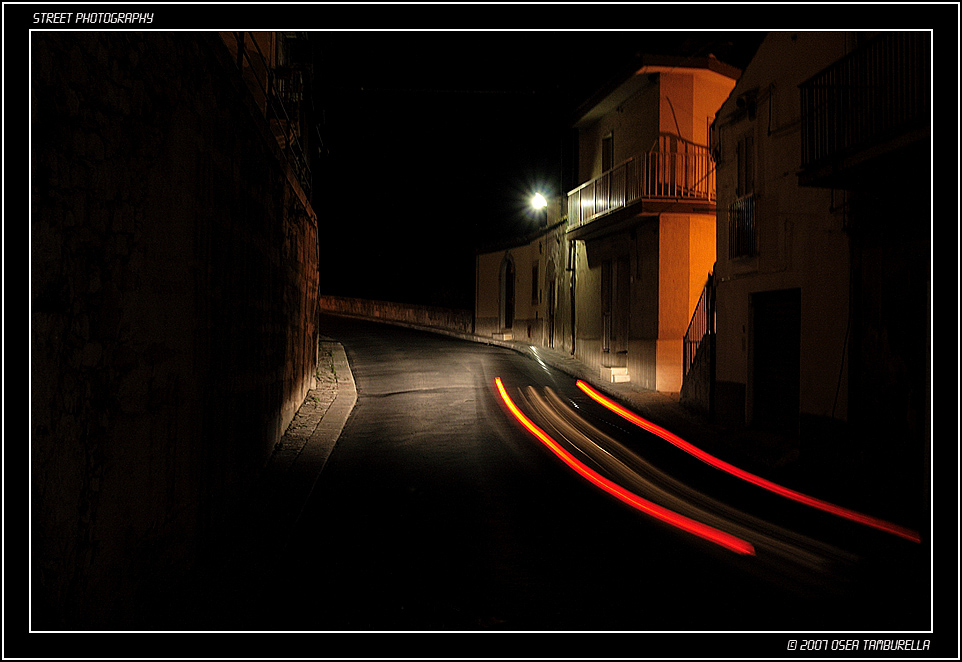This screenshot has width=962, height=662.
Task: Click the dark doorway on the right building
Action: click(775, 360)
